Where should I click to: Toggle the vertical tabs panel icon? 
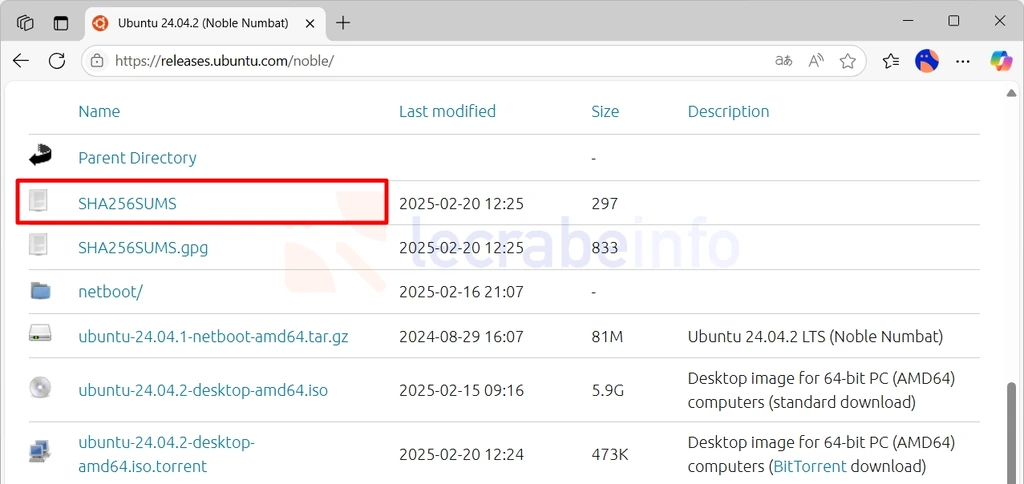[61, 23]
